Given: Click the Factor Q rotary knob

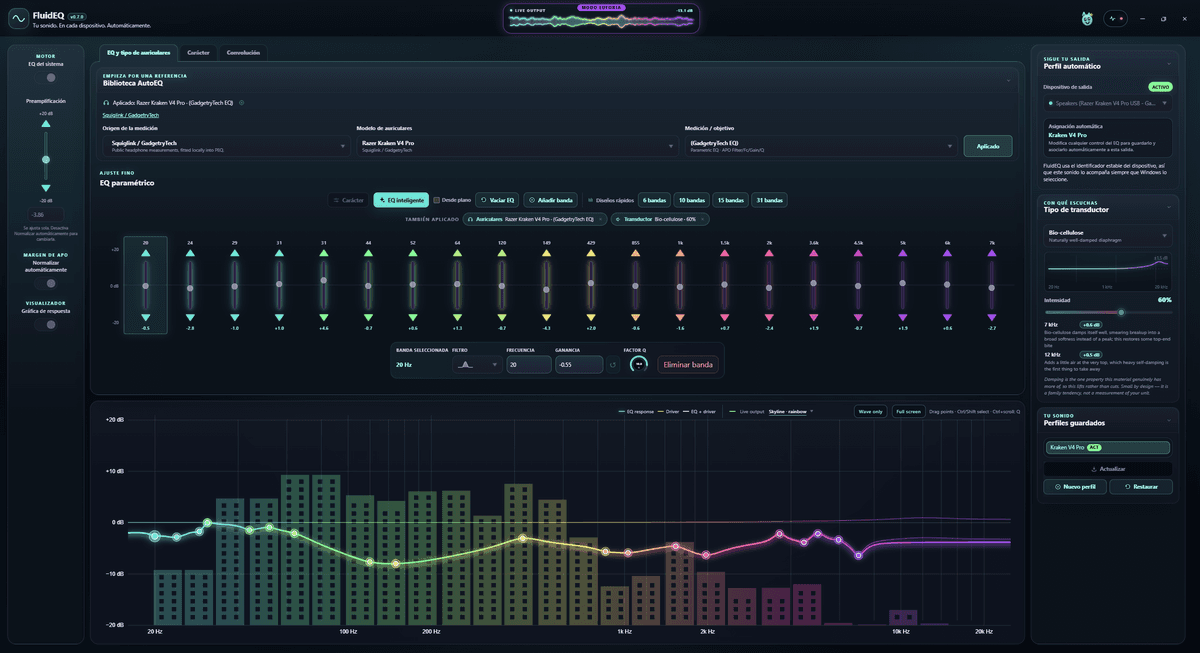Looking at the screenshot, I should pyautogui.click(x=639, y=365).
